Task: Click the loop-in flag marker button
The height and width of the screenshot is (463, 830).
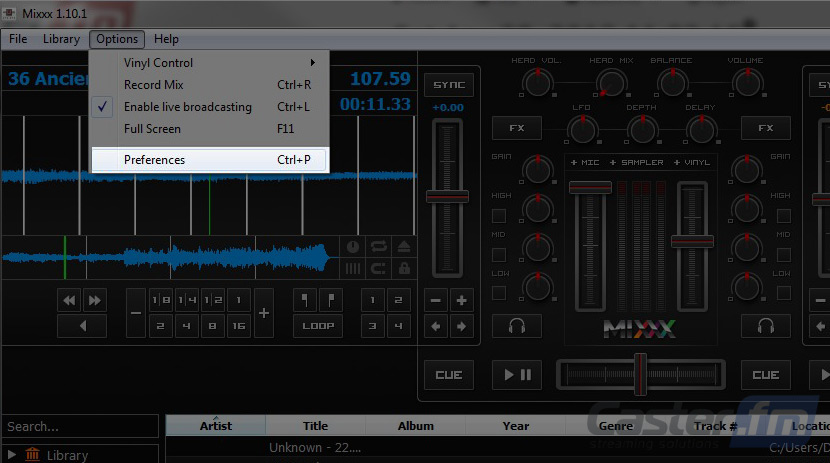Action: [305, 300]
